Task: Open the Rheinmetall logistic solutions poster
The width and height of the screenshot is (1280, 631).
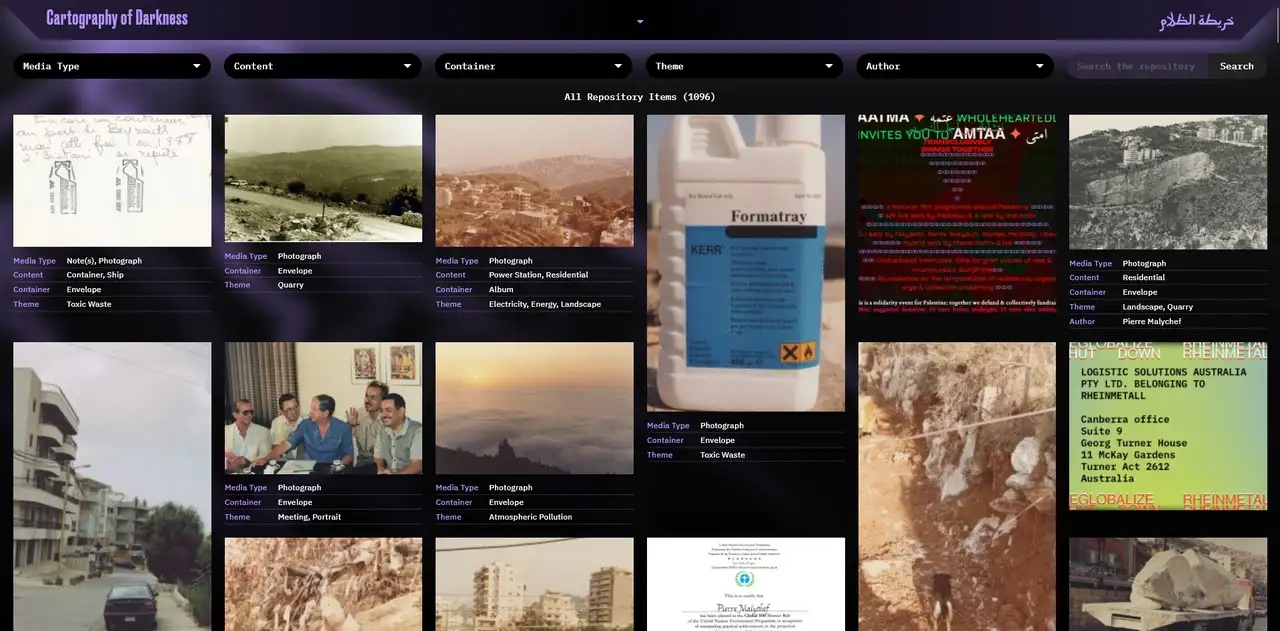Action: coord(1168,426)
